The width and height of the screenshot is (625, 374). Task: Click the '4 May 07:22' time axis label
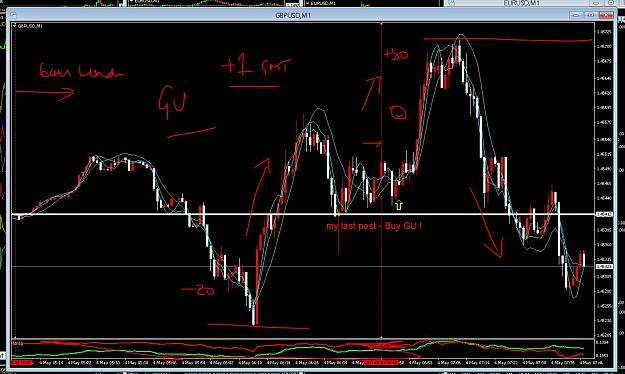(x=506, y=363)
